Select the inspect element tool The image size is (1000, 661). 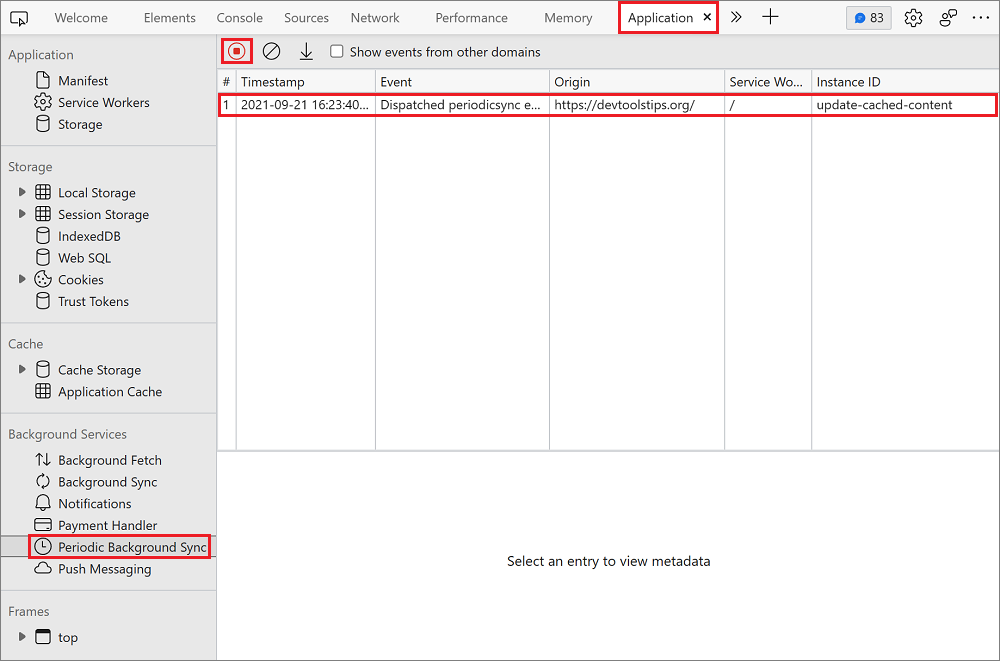[x=19, y=17]
